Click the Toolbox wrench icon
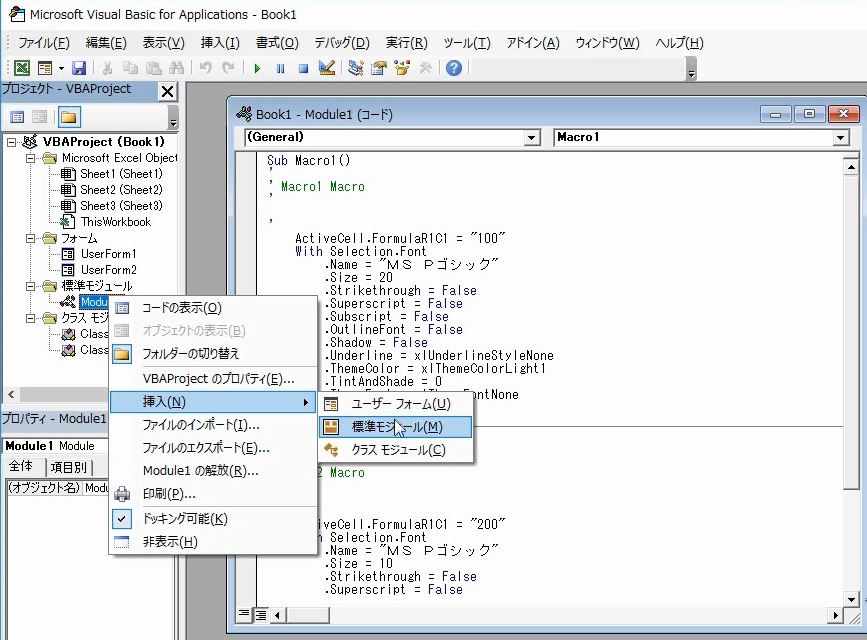The image size is (867, 640). [425, 68]
